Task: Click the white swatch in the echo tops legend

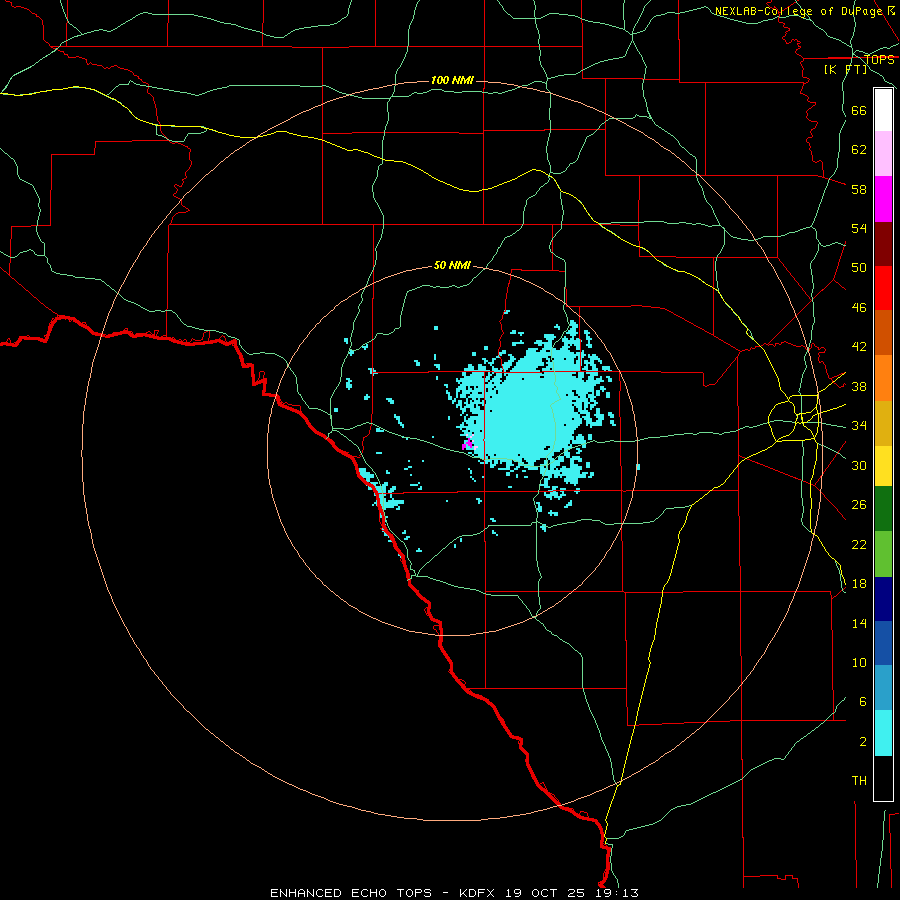Action: 883,110
